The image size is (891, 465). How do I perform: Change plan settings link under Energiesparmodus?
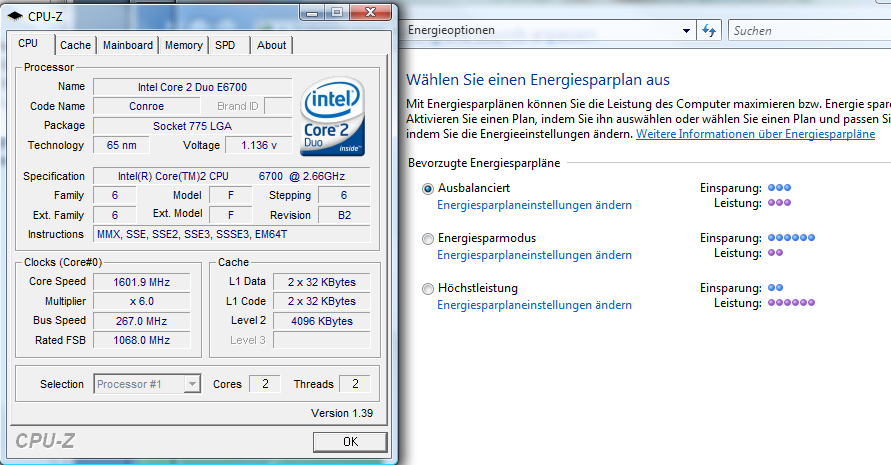(534, 255)
